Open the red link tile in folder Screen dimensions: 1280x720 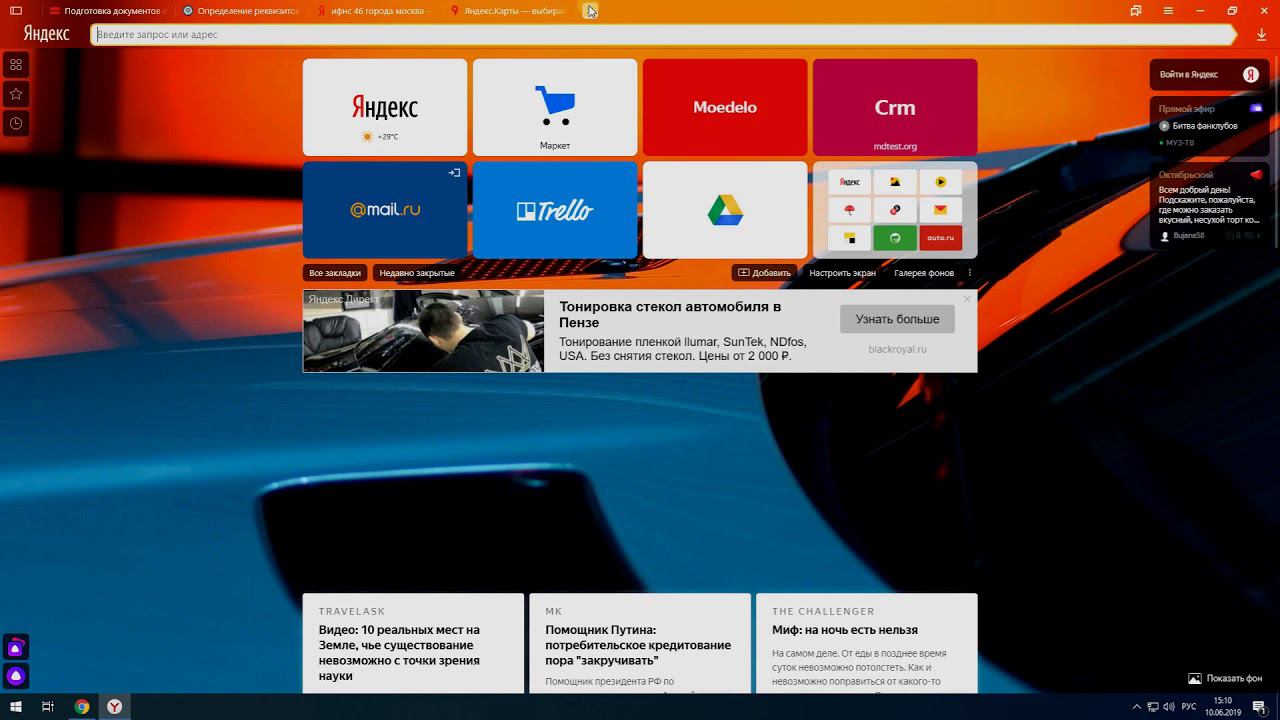(x=895, y=210)
